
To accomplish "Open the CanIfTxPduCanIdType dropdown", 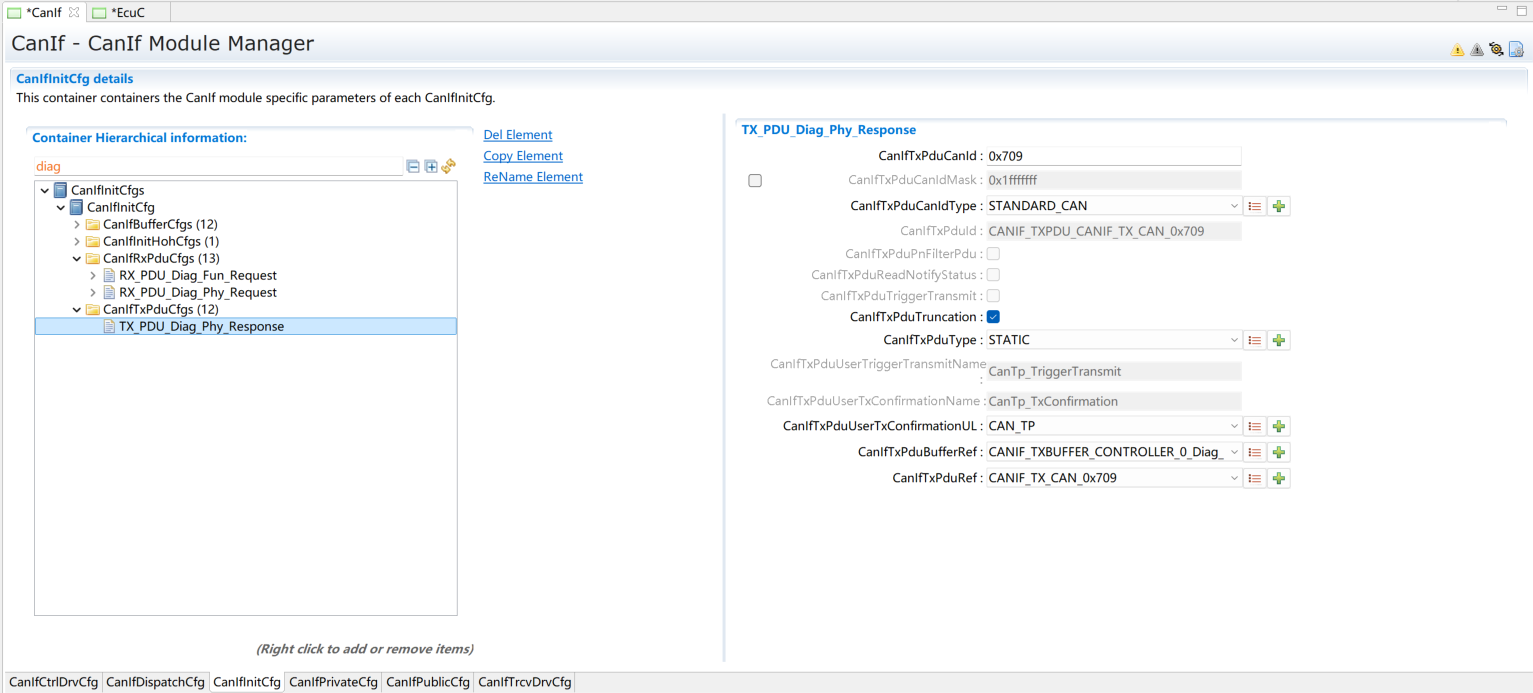I will pyautogui.click(x=1113, y=206).
